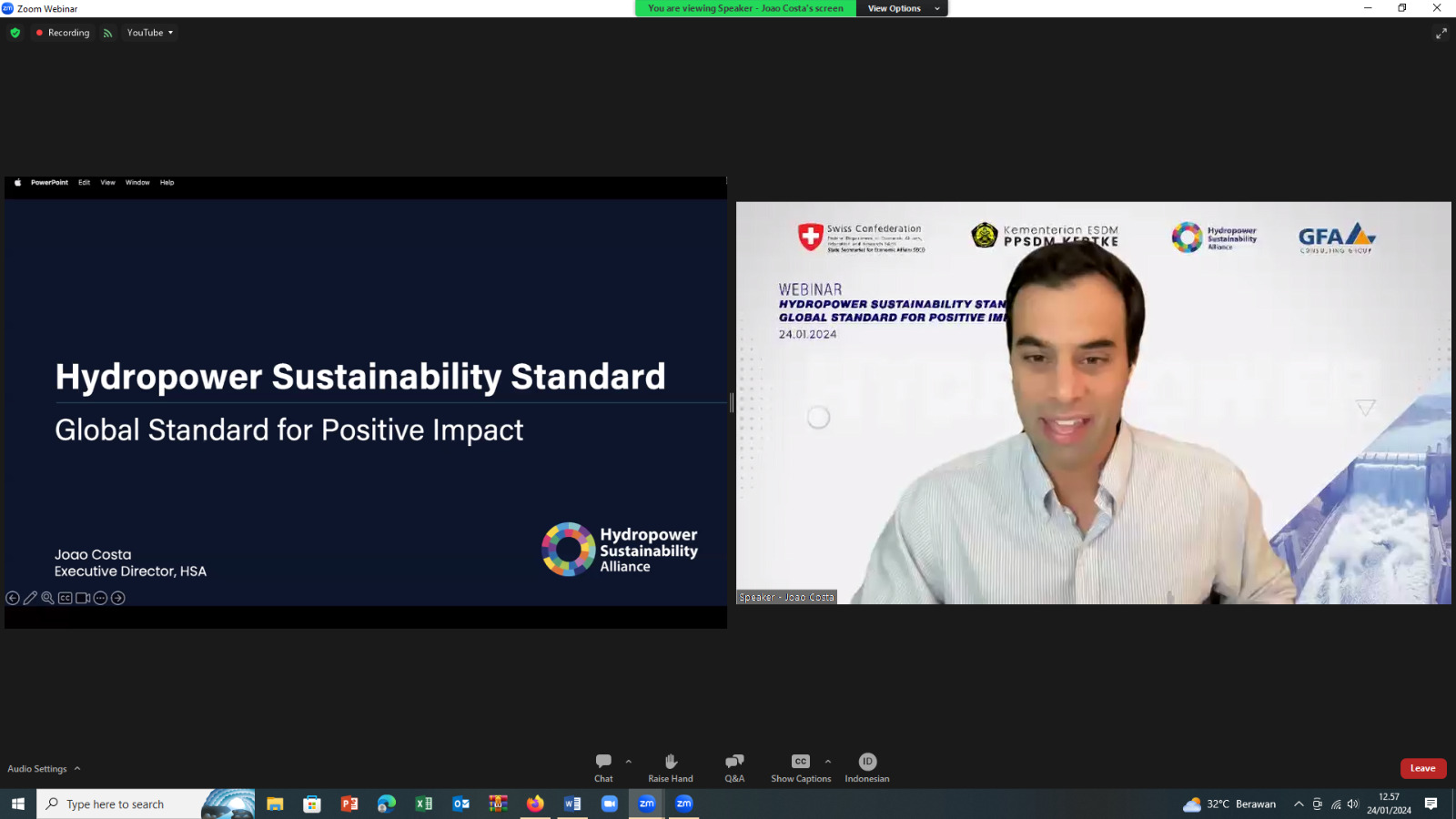Open Microsoft Edge from taskbar

[387, 804]
